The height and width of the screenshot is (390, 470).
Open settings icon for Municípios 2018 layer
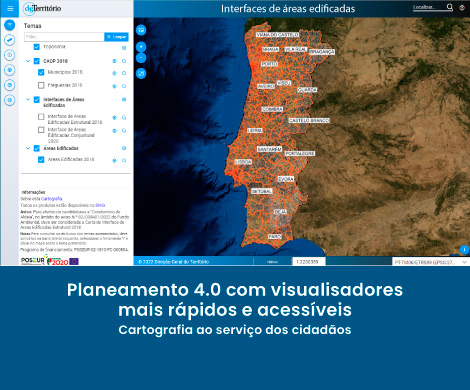coord(114,73)
